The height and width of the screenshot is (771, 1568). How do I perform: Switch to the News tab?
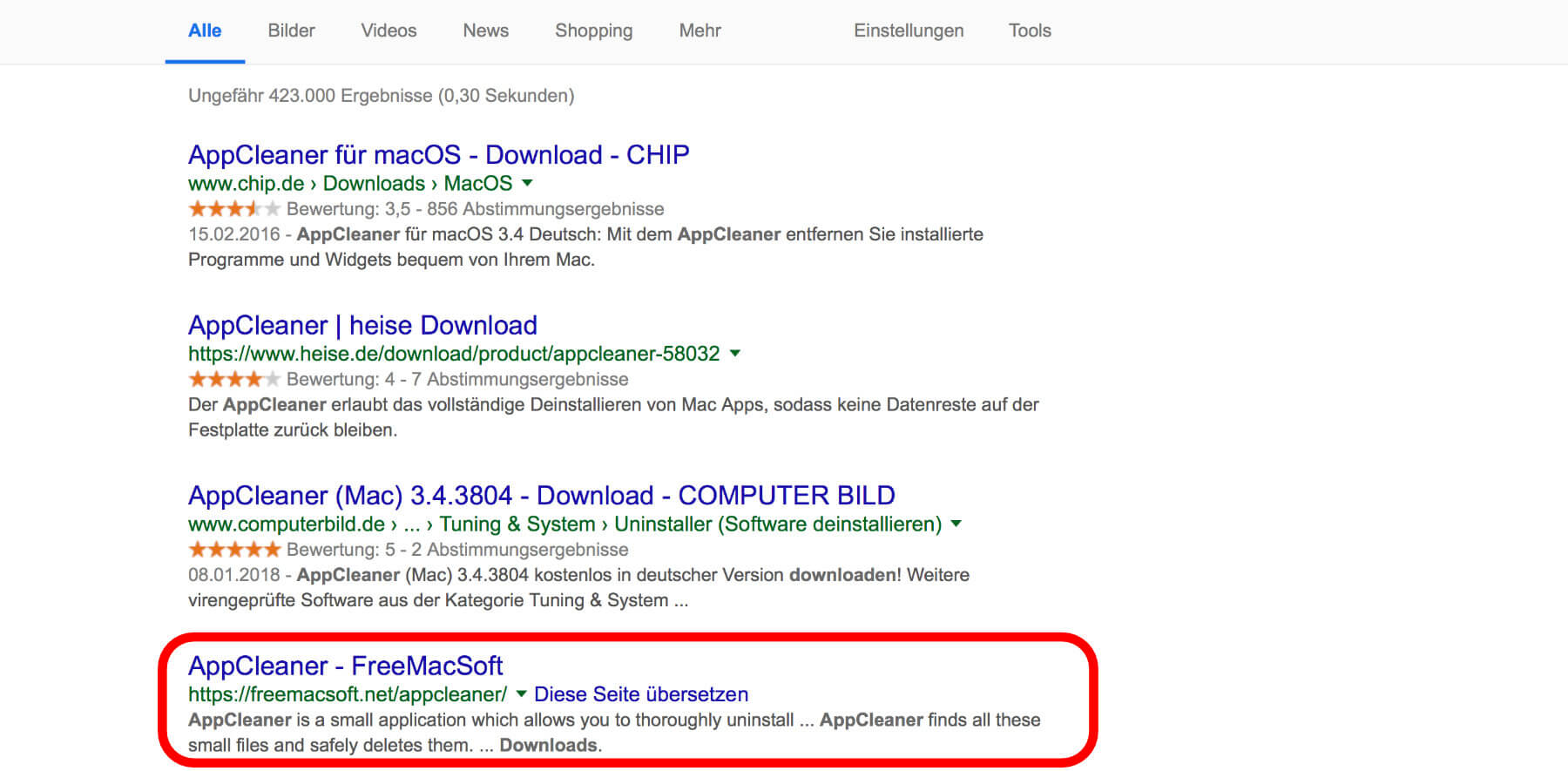[485, 30]
